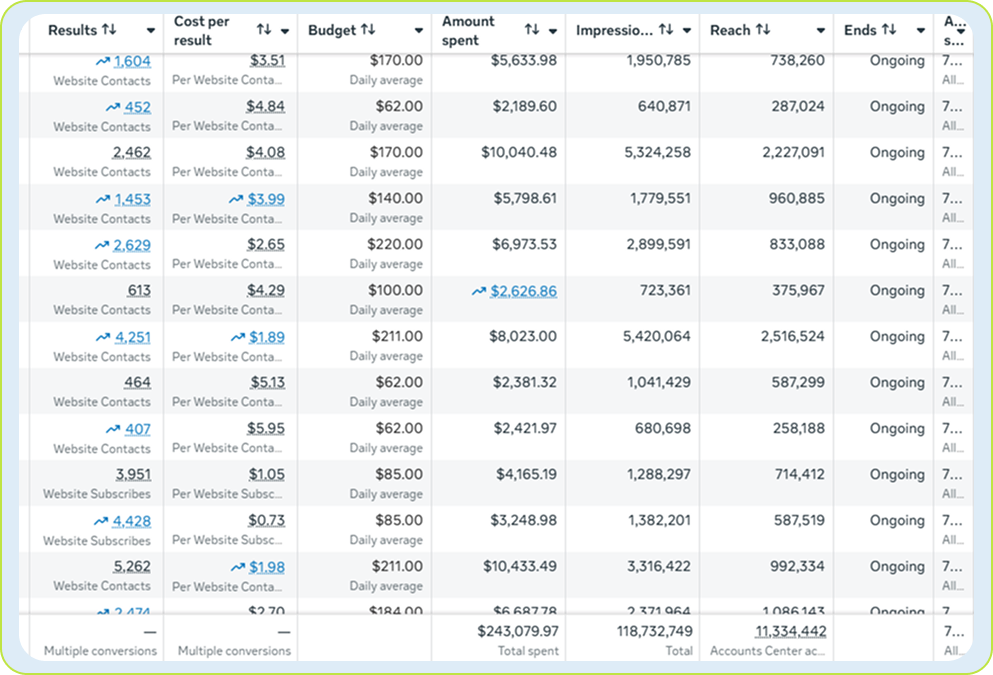Screen dimensions: 993x675
Task: Click sort arrows icon on Reach column
Action: point(763,30)
